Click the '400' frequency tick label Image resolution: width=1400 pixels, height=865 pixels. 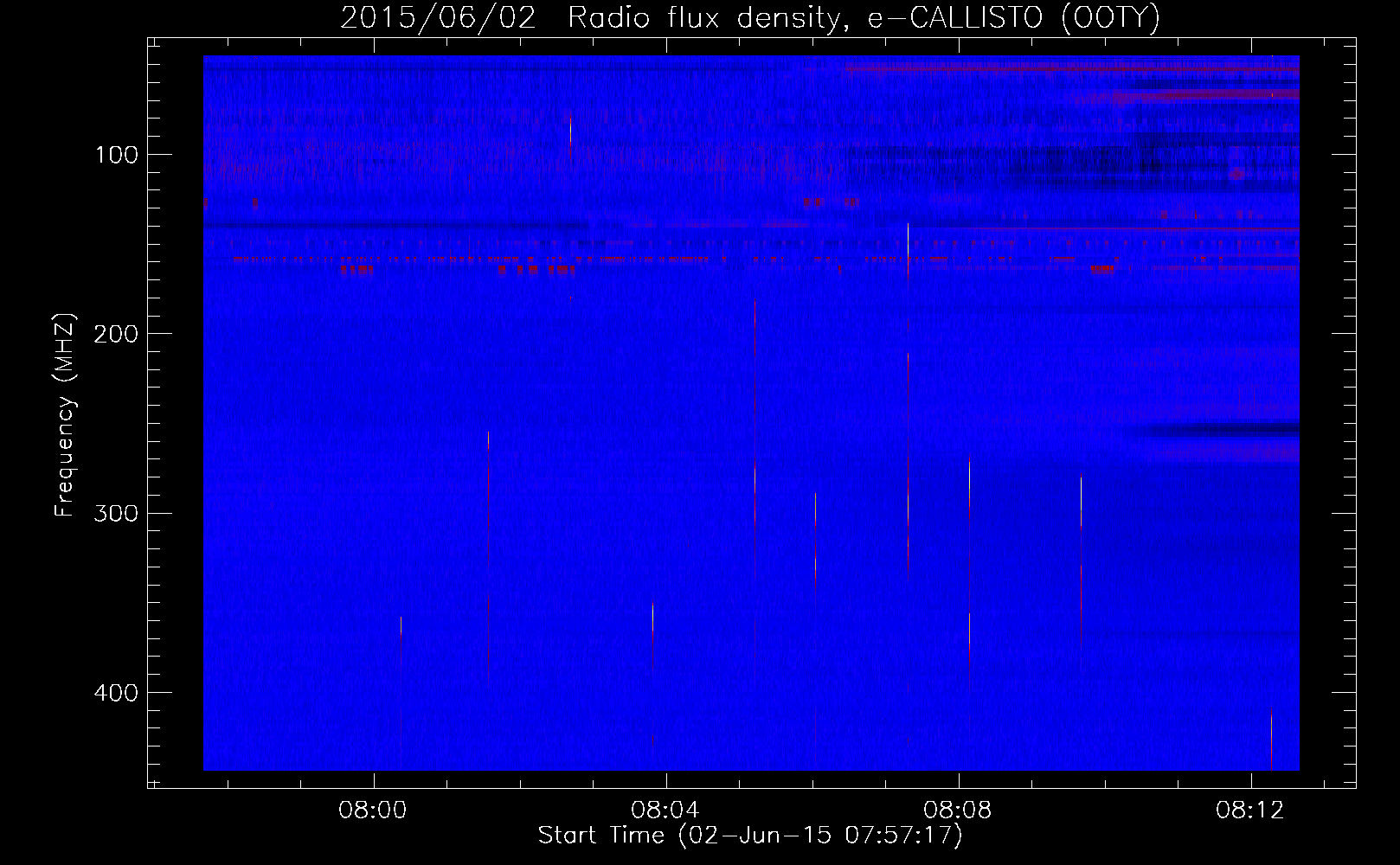(116, 693)
